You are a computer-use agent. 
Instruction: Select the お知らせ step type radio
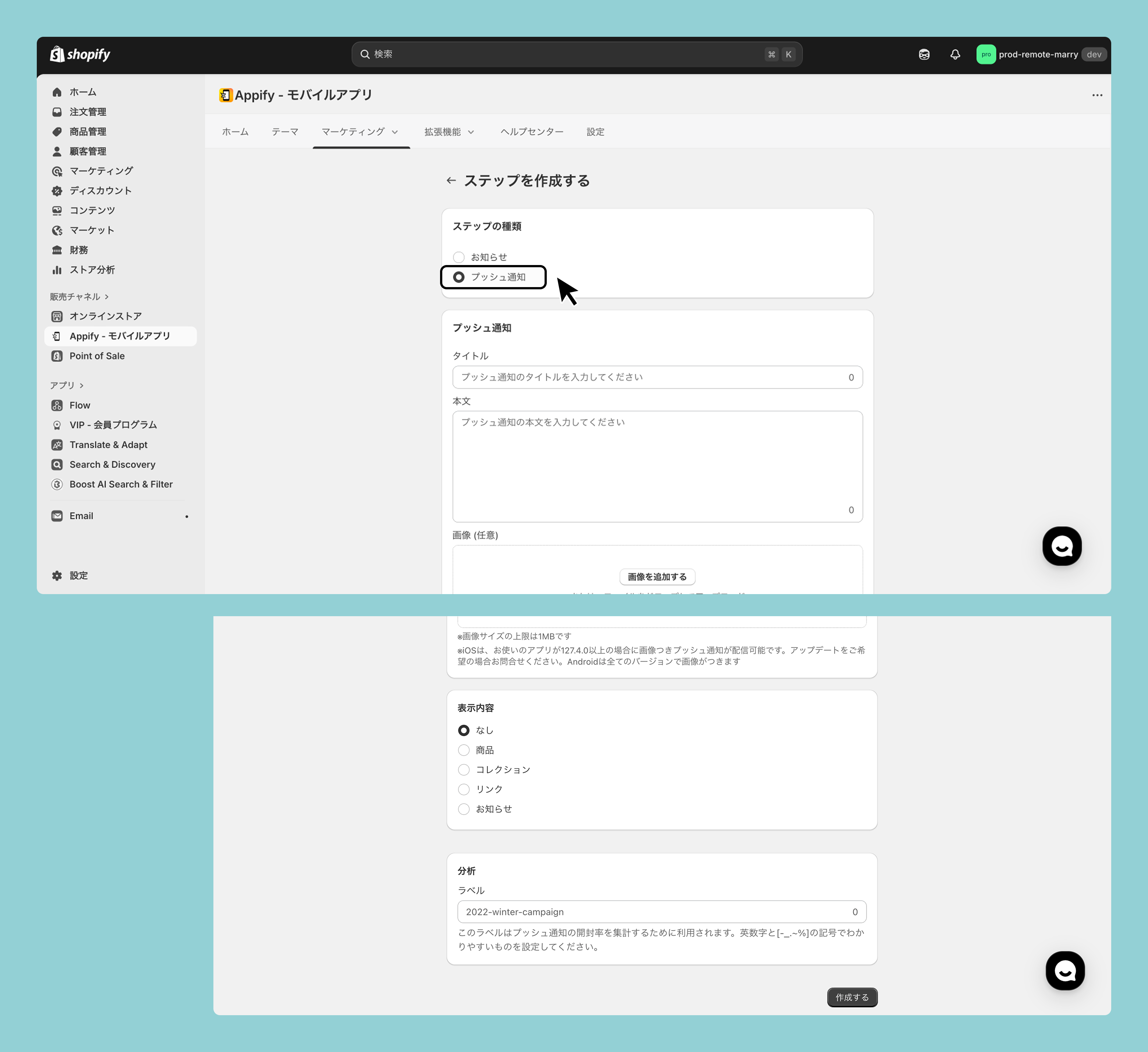(x=459, y=257)
